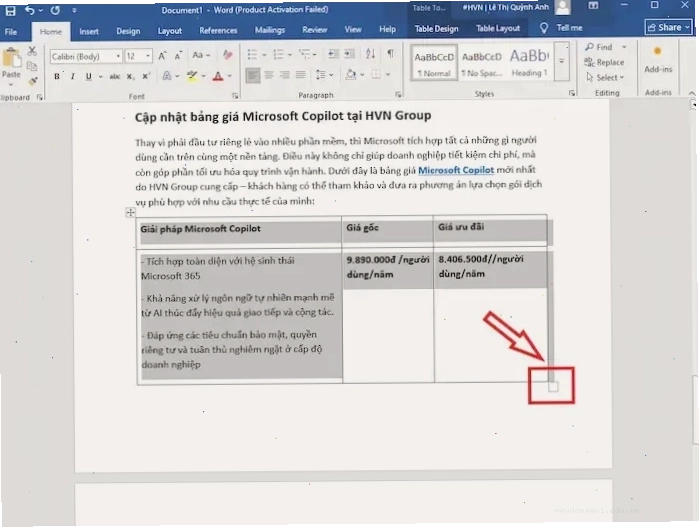
Task: Click the Clear All Formatting icon
Action: click(228, 55)
